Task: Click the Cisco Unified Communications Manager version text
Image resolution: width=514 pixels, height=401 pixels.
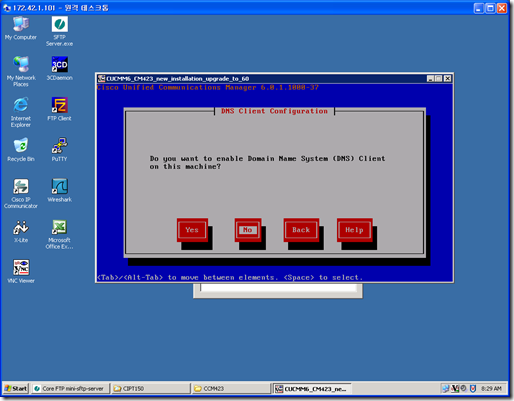Action: (x=208, y=87)
